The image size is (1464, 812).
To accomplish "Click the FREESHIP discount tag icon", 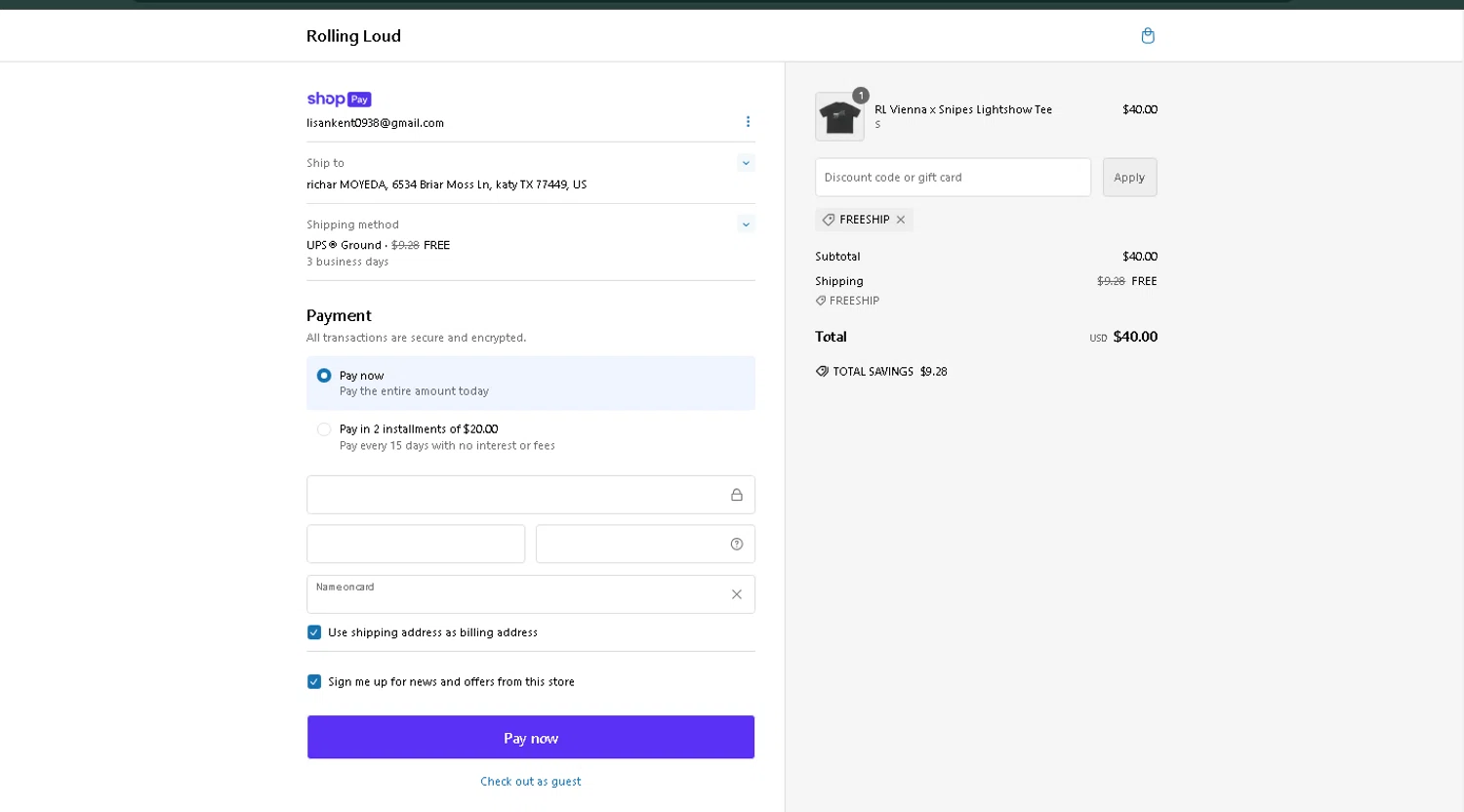I will 829,220.
